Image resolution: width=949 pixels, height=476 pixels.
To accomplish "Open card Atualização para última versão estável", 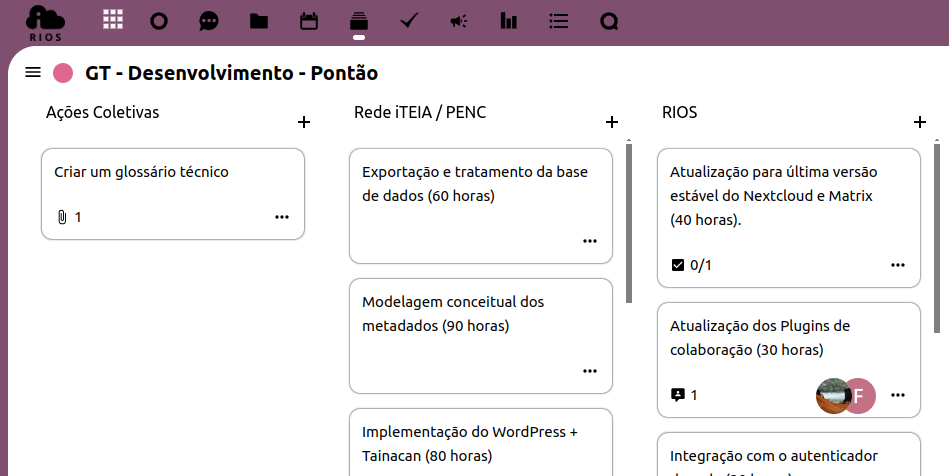I will [x=789, y=218].
